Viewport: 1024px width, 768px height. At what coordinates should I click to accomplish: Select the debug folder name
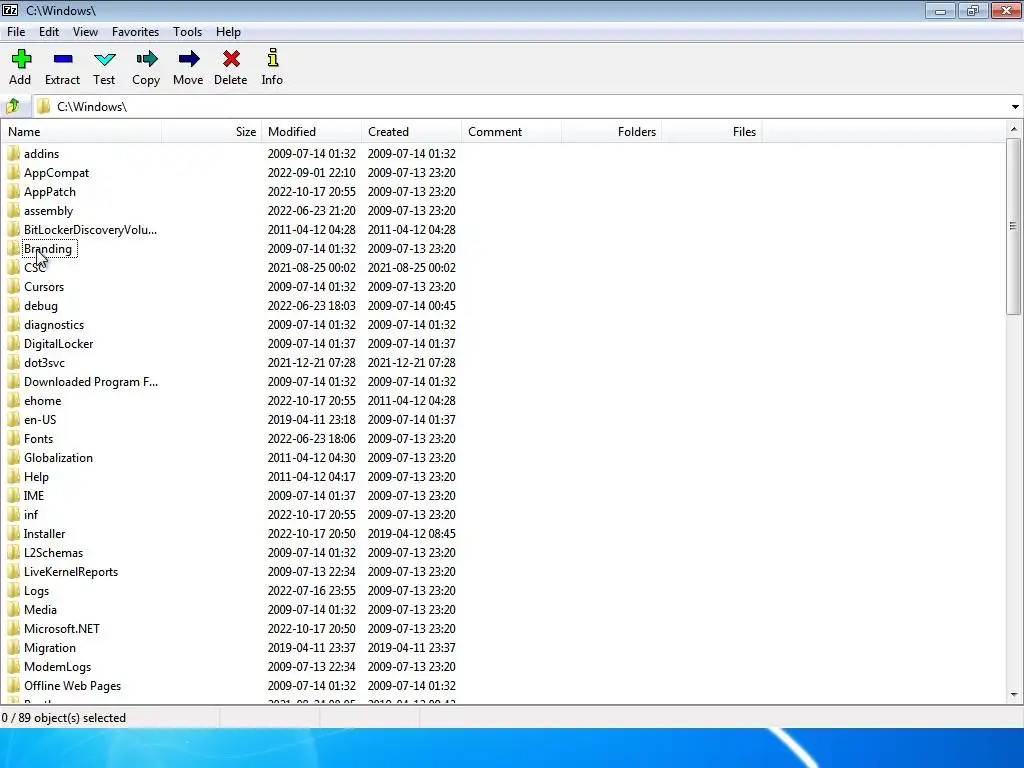tap(40, 306)
